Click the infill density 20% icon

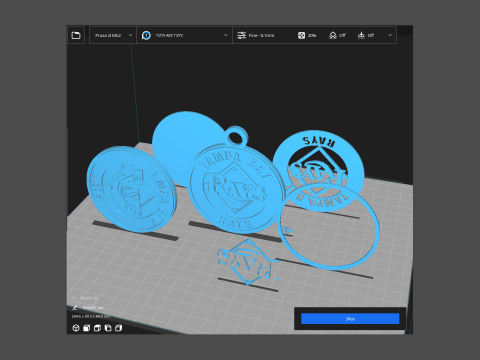[301, 35]
